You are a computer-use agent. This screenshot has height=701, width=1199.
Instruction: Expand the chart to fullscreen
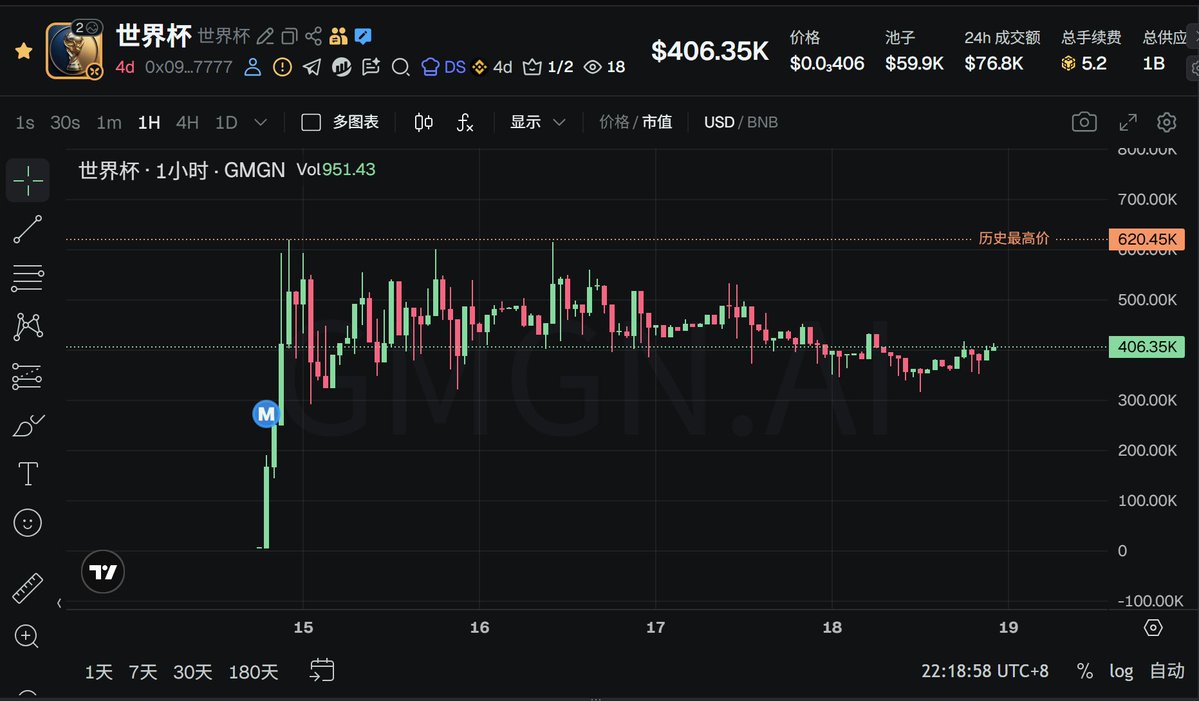pyautogui.click(x=1128, y=122)
